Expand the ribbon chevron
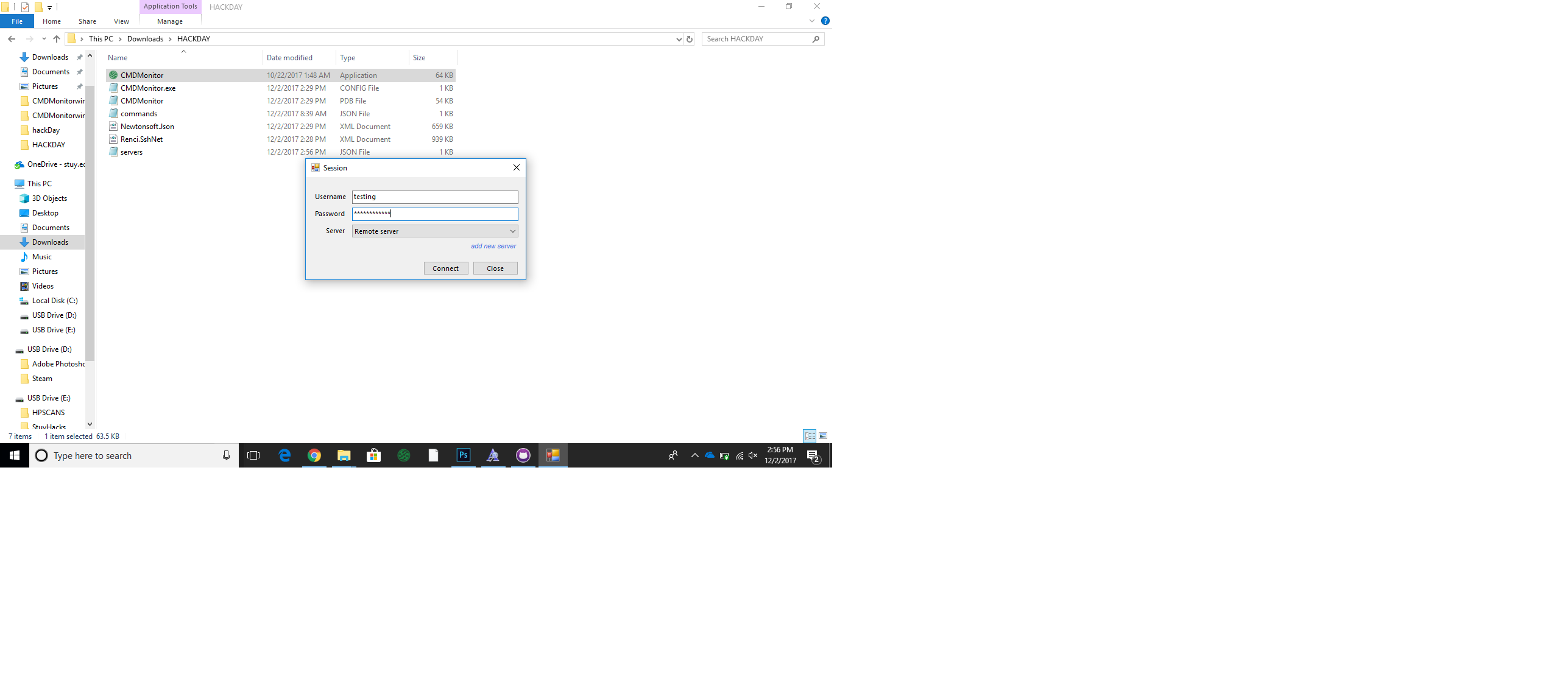This screenshot has height=683, width=1568. click(812, 21)
